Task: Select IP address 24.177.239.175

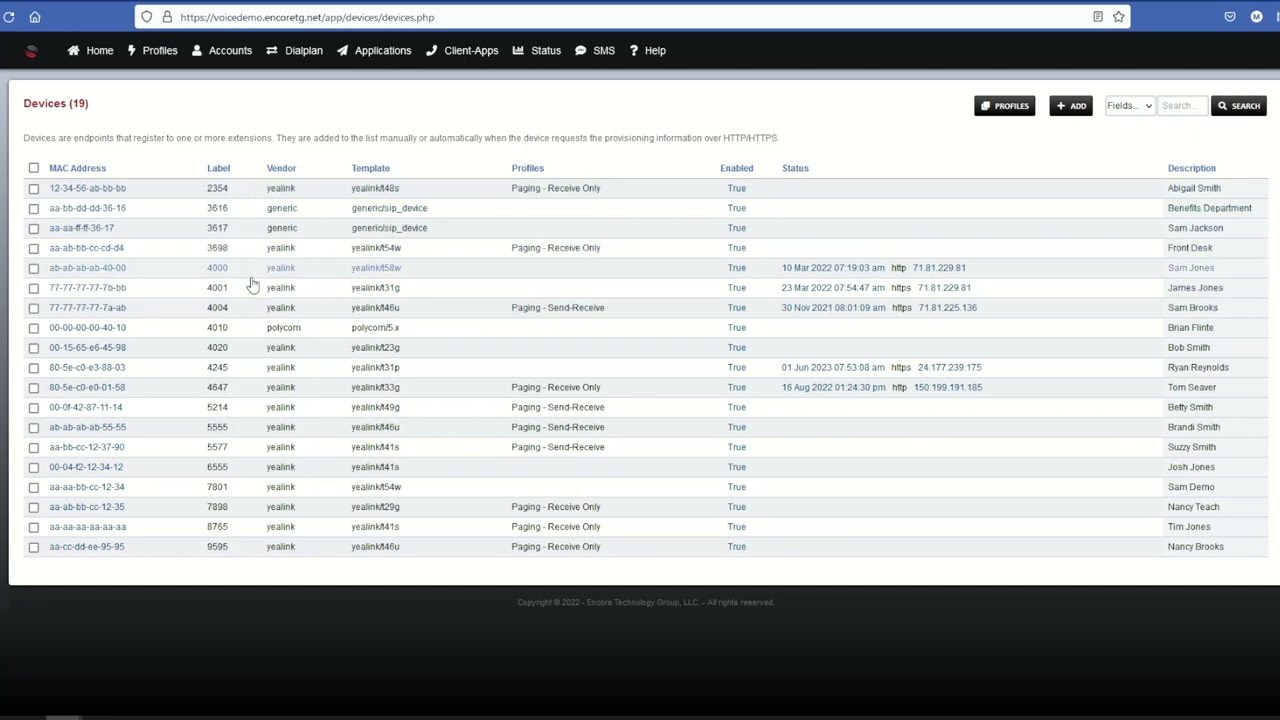Action: (949, 367)
